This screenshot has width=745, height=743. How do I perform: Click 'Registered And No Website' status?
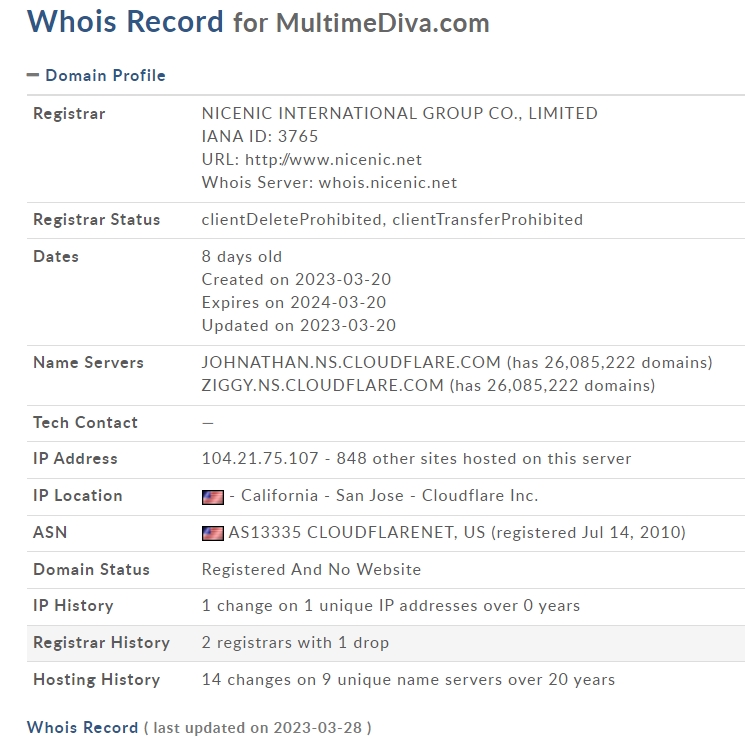click(311, 569)
